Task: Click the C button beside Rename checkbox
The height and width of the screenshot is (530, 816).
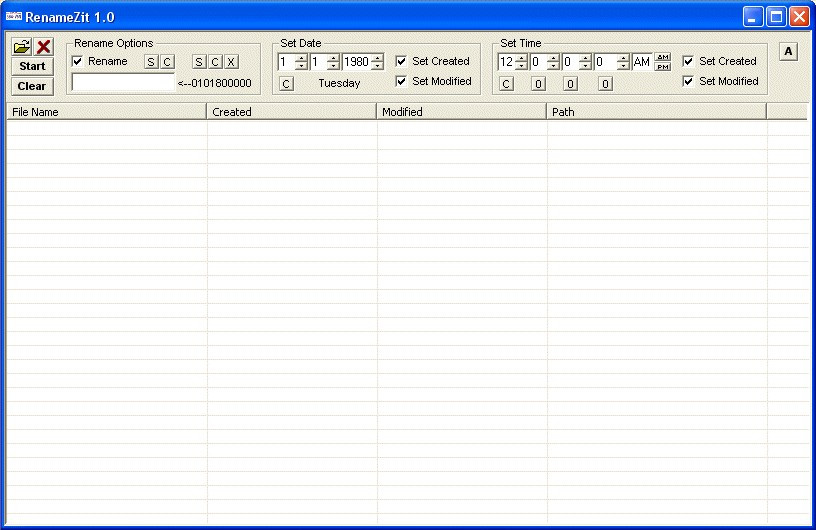Action: [x=167, y=62]
